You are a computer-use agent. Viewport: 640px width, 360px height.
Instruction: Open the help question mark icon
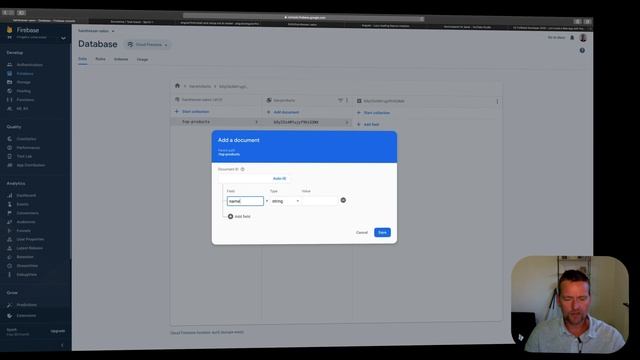582,50
